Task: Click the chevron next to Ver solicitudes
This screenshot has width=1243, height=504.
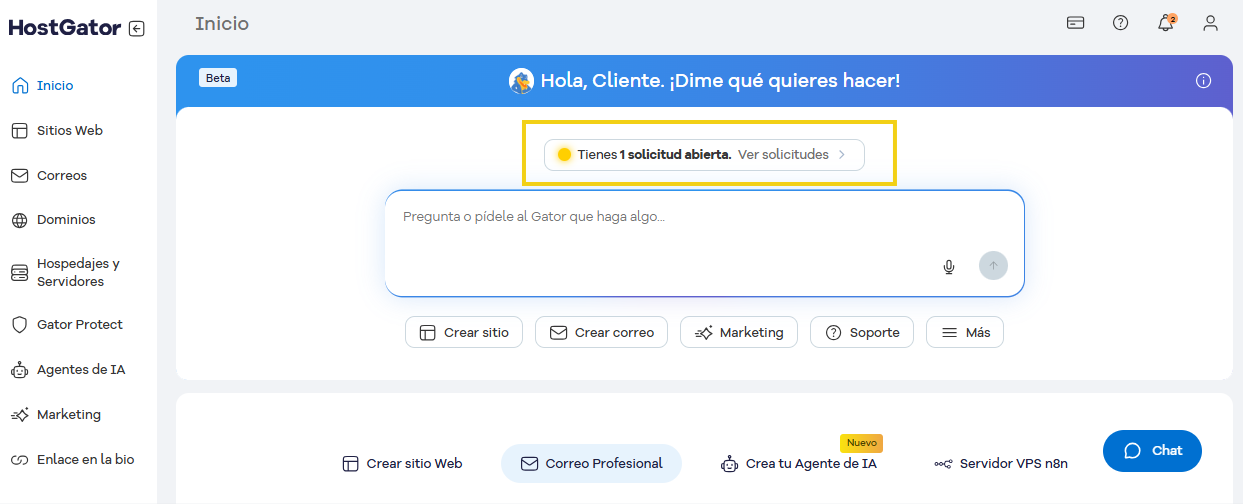Action: (842, 155)
